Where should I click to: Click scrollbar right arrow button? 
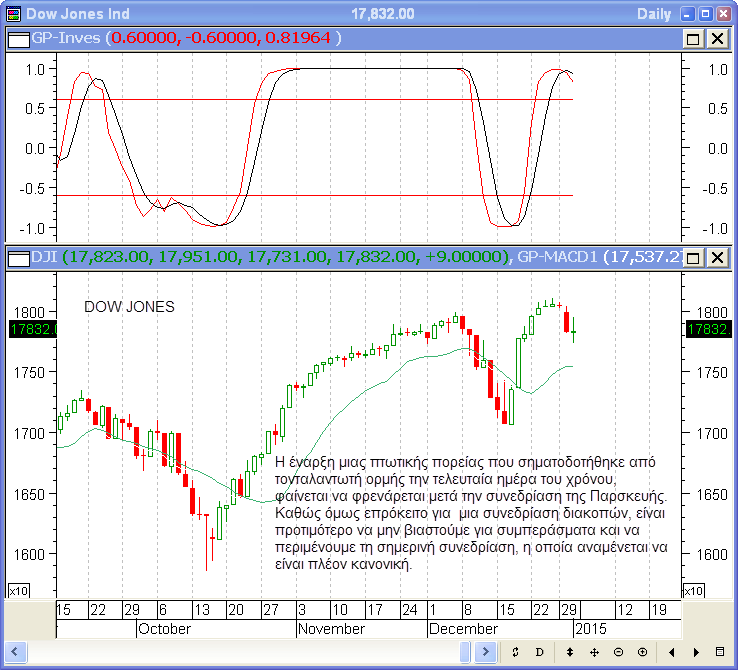point(485,652)
